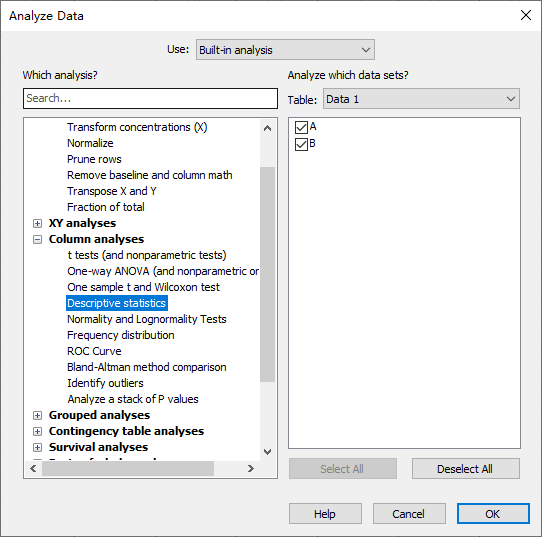Viewport: 542px width, 537px height.
Task: Cancel the Analyze Data dialog
Action: pos(409,514)
